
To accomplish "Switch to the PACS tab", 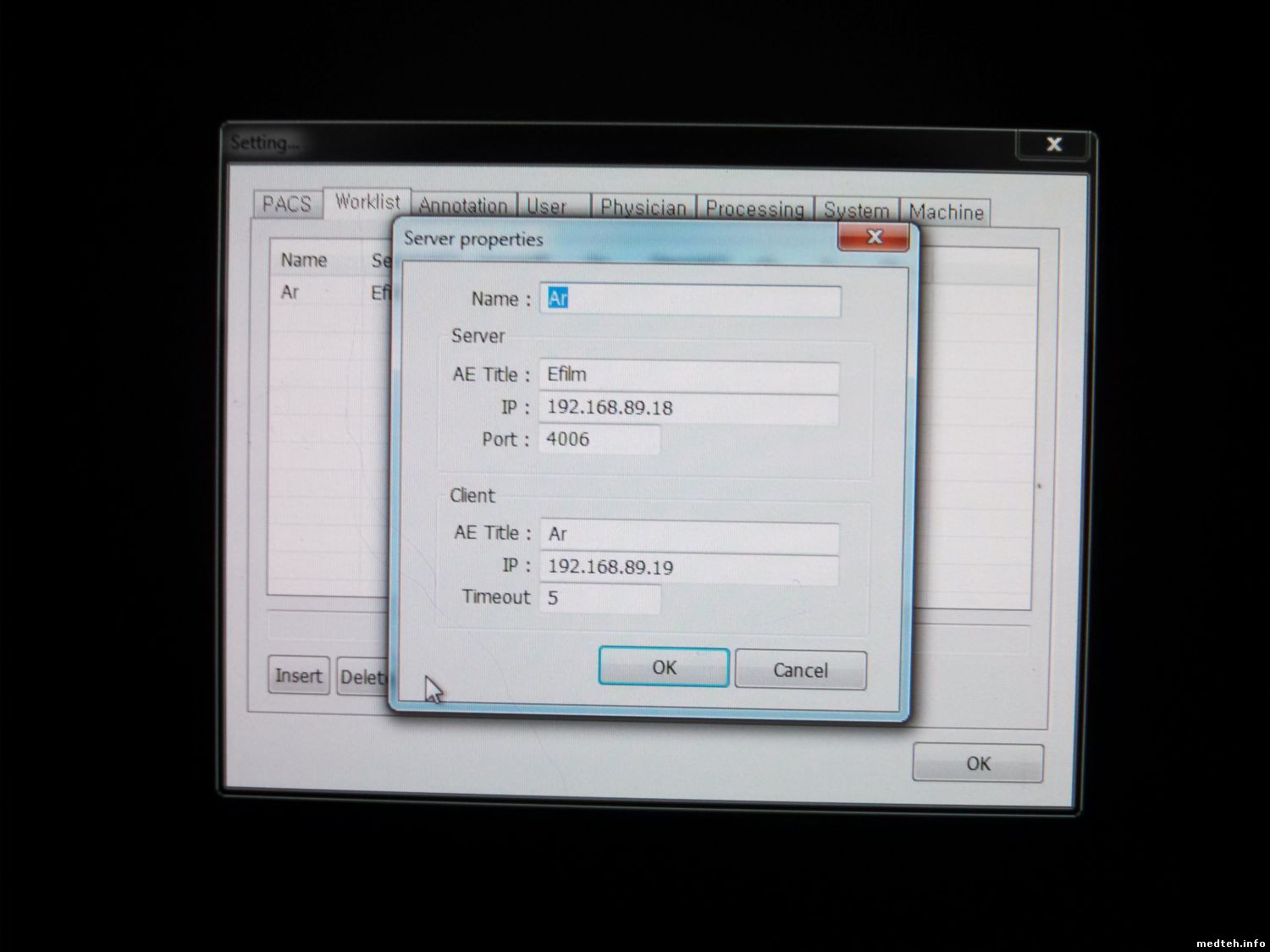I will coord(287,204).
